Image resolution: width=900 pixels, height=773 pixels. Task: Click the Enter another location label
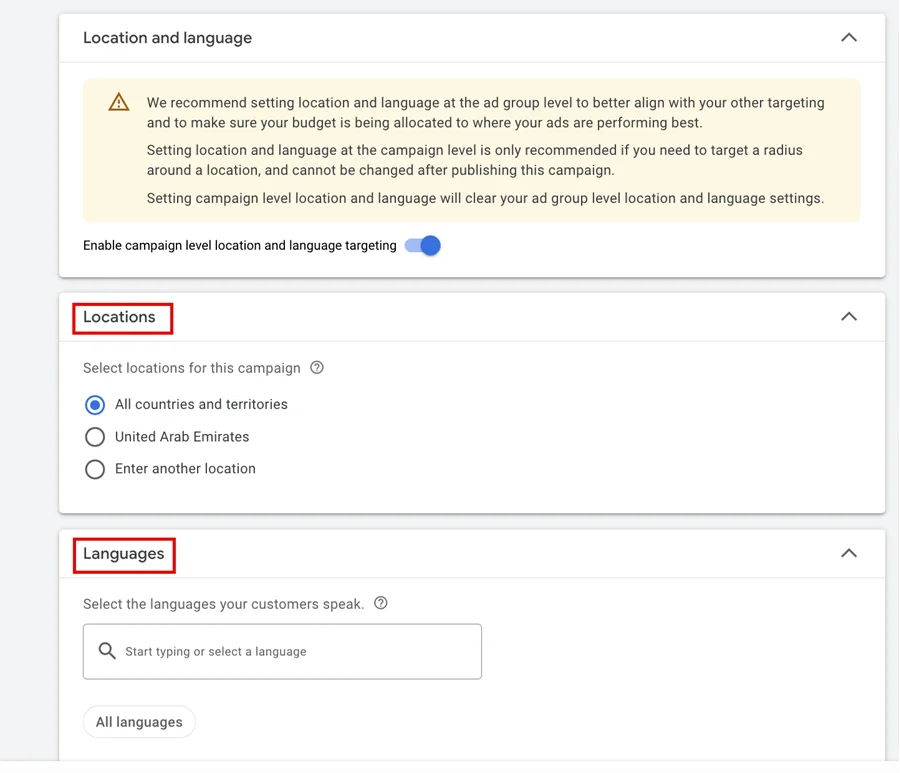pyautogui.click(x=185, y=469)
